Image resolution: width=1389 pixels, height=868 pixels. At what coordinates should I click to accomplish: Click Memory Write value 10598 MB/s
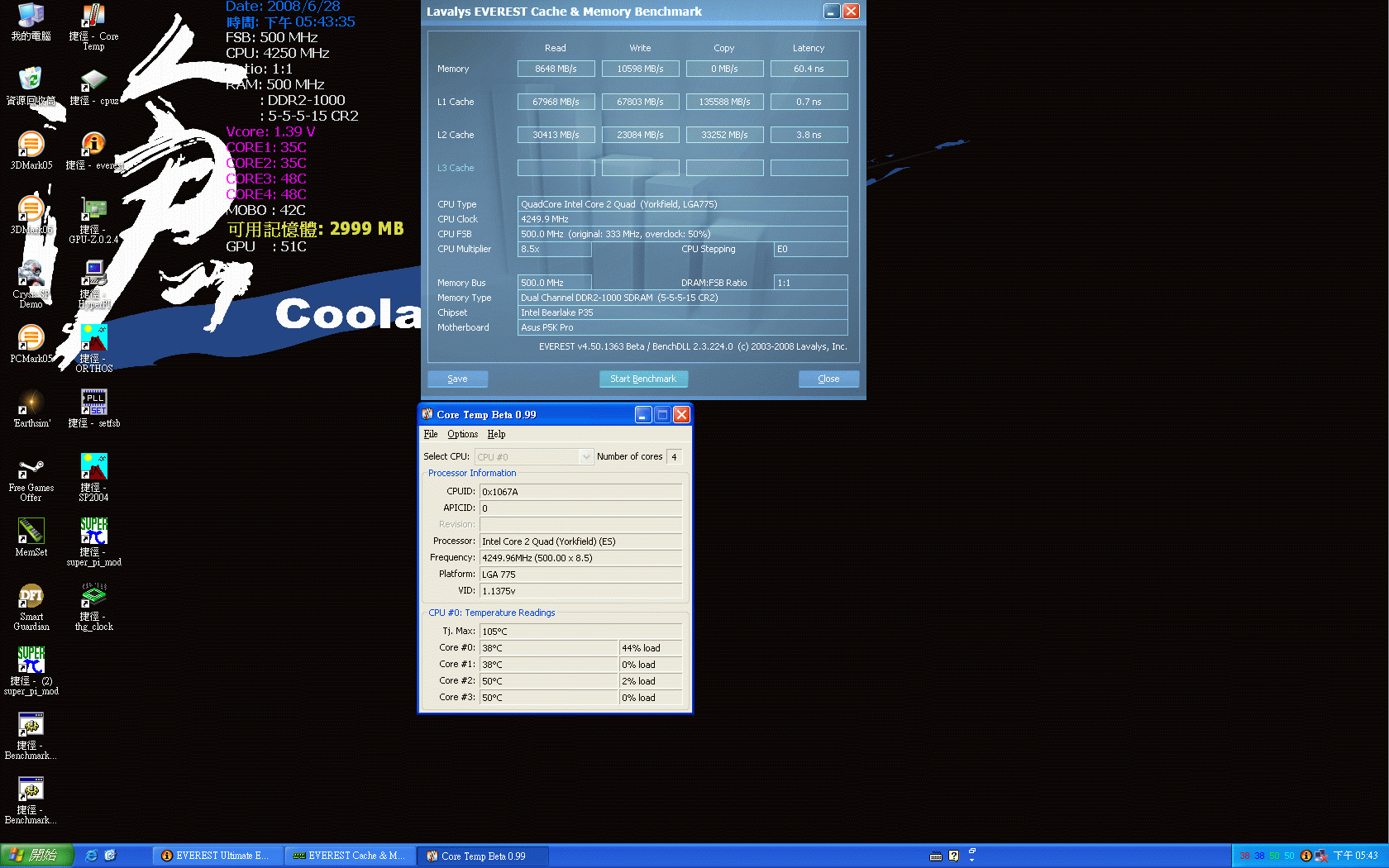[640, 69]
